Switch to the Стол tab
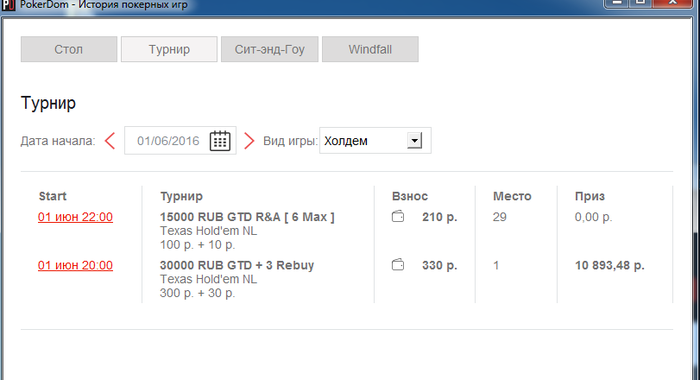700x380 pixels. click(69, 49)
